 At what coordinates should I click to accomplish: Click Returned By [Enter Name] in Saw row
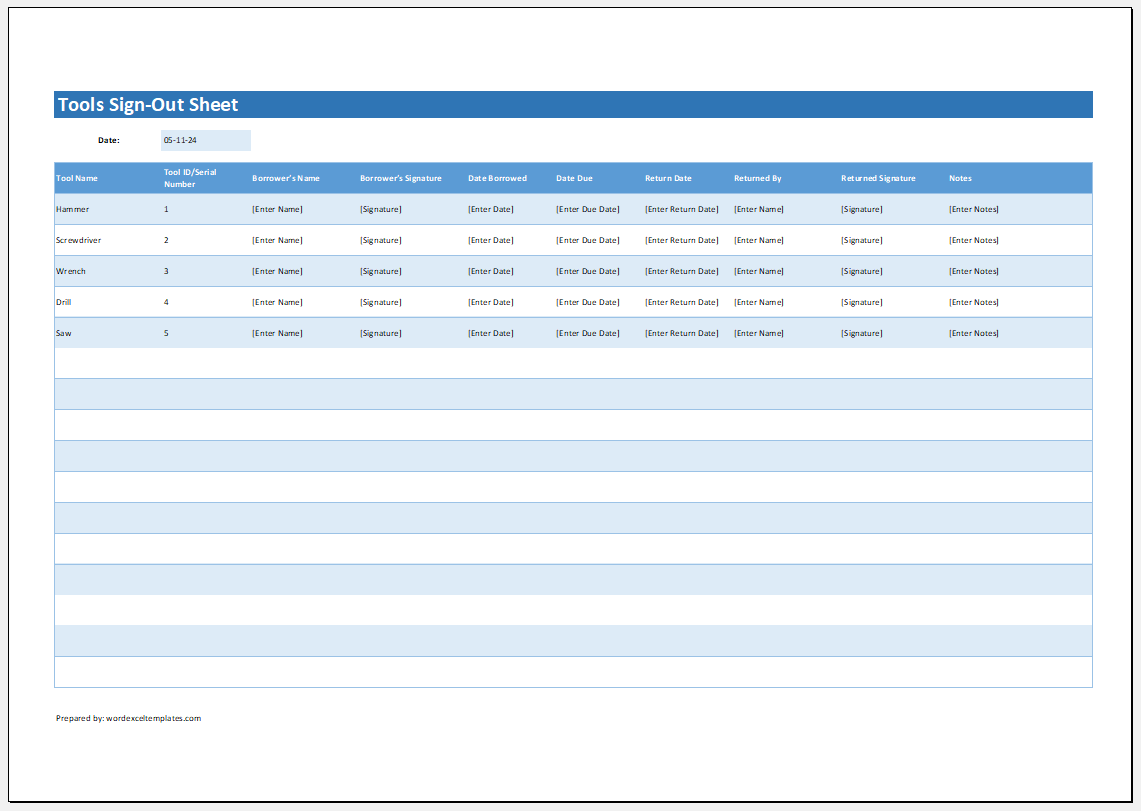pyautogui.click(x=759, y=333)
